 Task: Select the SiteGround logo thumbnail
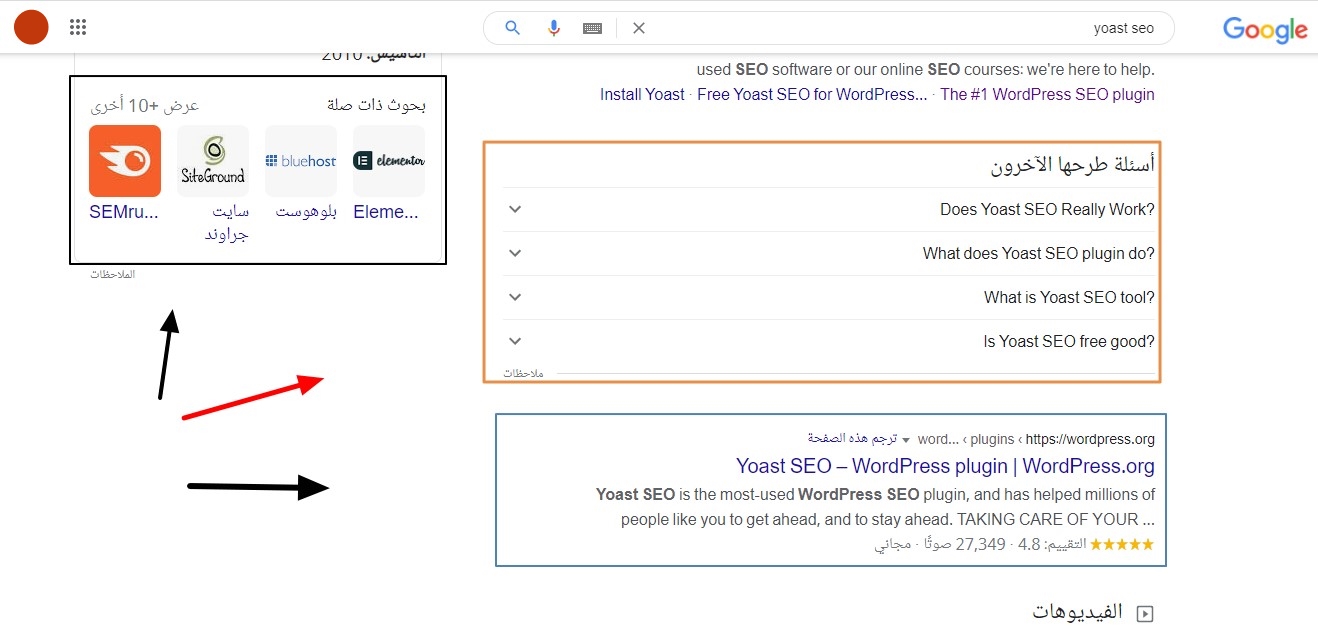click(213, 161)
